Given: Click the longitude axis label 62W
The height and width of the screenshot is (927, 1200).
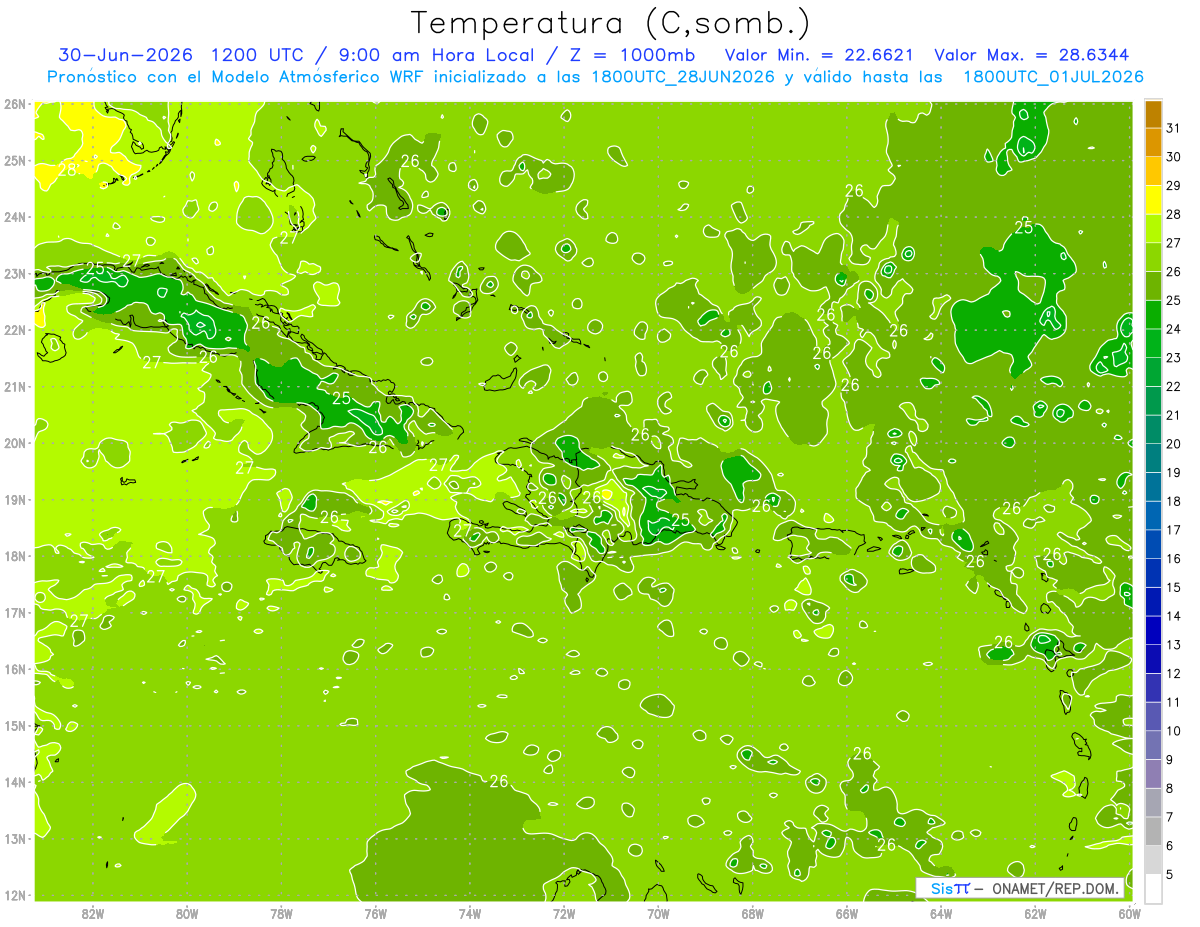Looking at the screenshot, I should point(1035,913).
